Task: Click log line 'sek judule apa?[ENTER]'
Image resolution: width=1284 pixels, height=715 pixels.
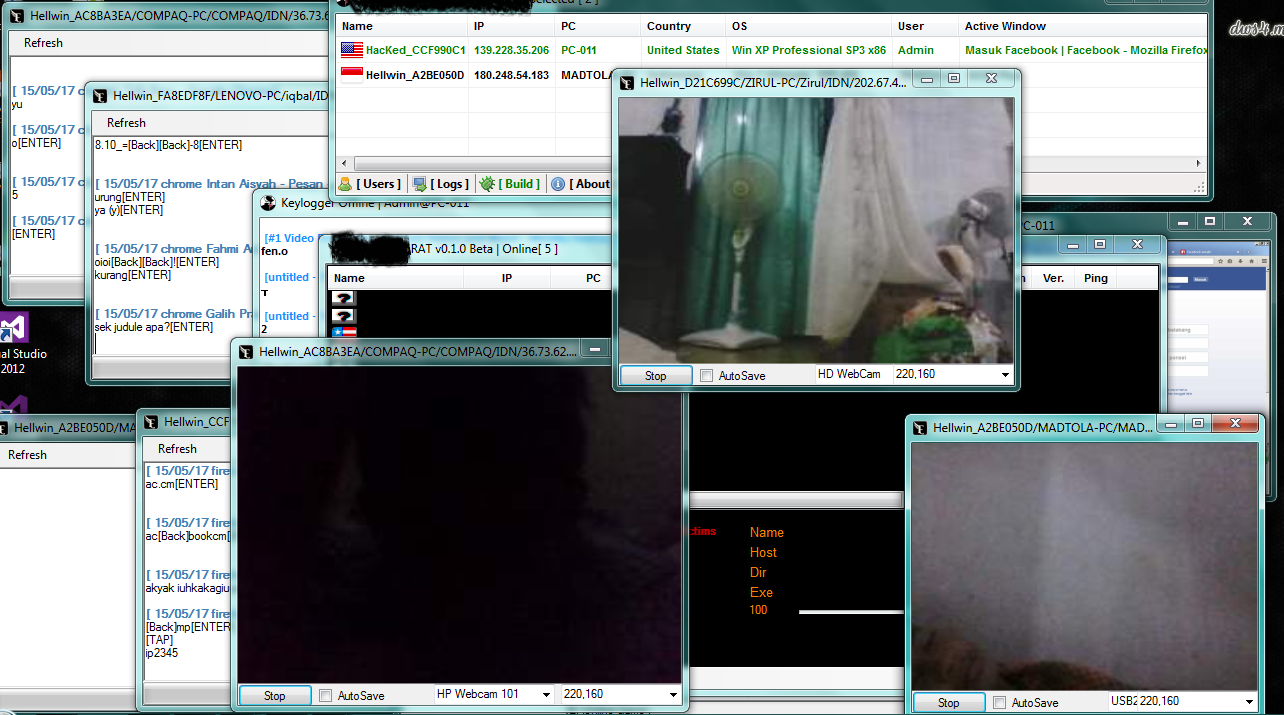Action: click(x=154, y=327)
